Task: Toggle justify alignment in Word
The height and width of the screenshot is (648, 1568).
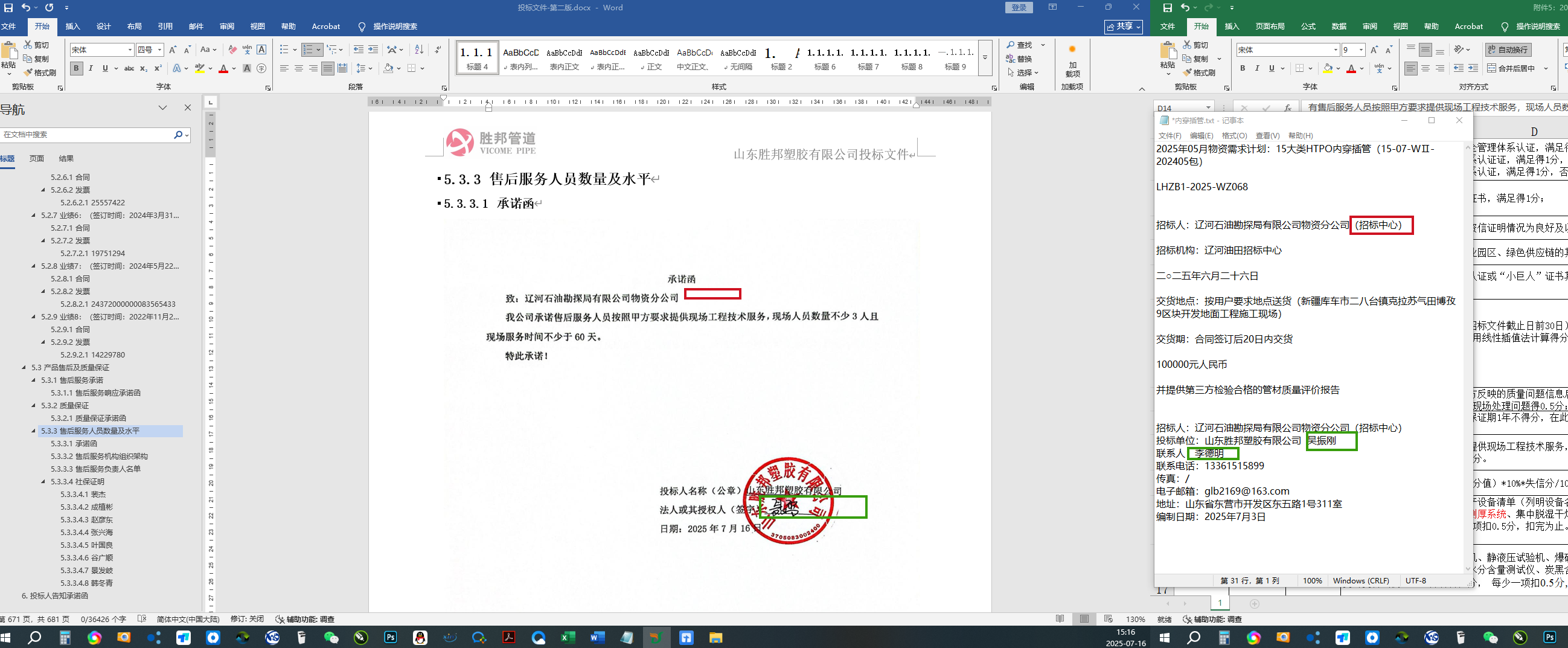Action: [x=328, y=68]
